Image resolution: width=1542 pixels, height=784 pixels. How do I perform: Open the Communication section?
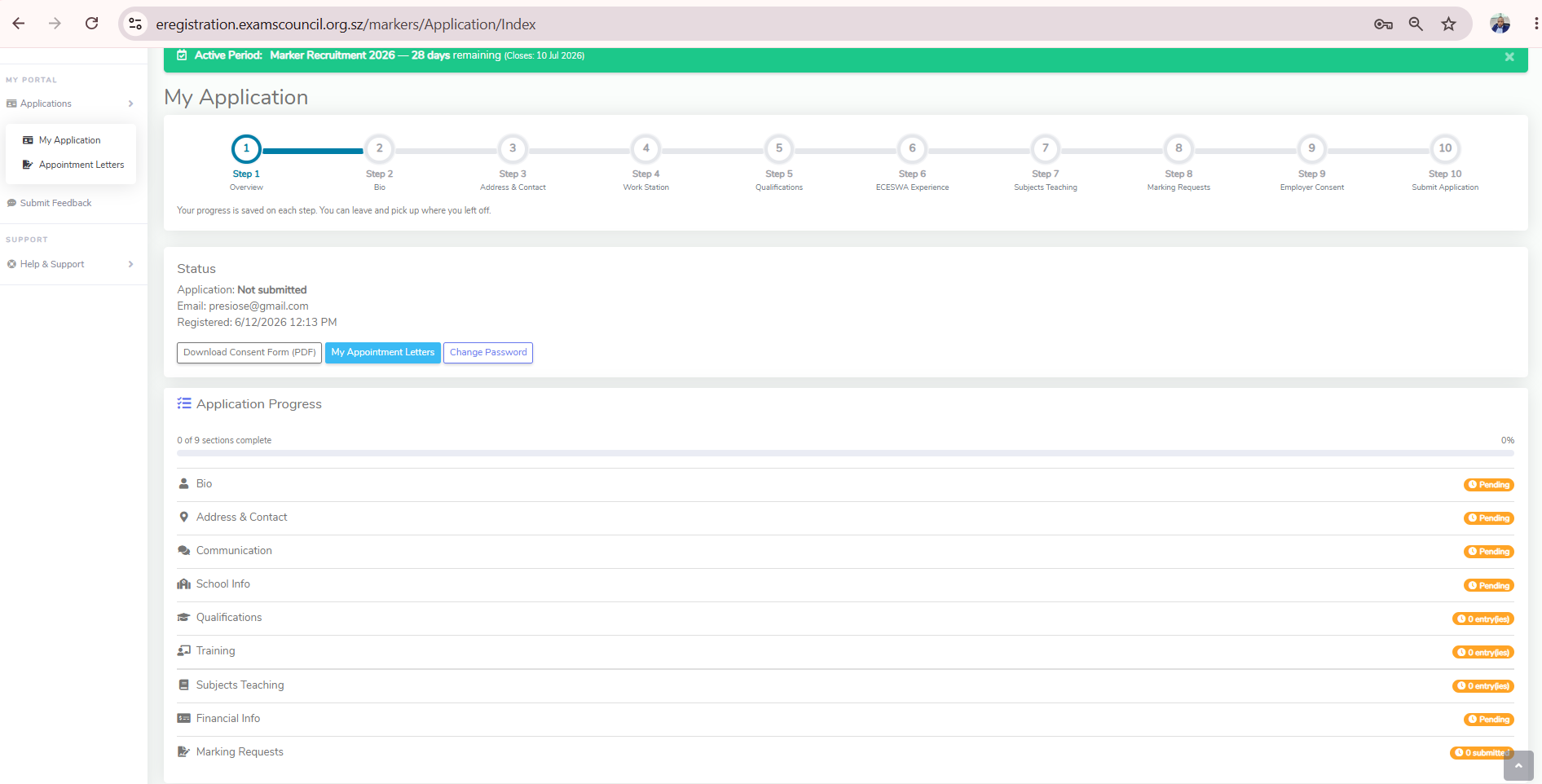[845, 551]
